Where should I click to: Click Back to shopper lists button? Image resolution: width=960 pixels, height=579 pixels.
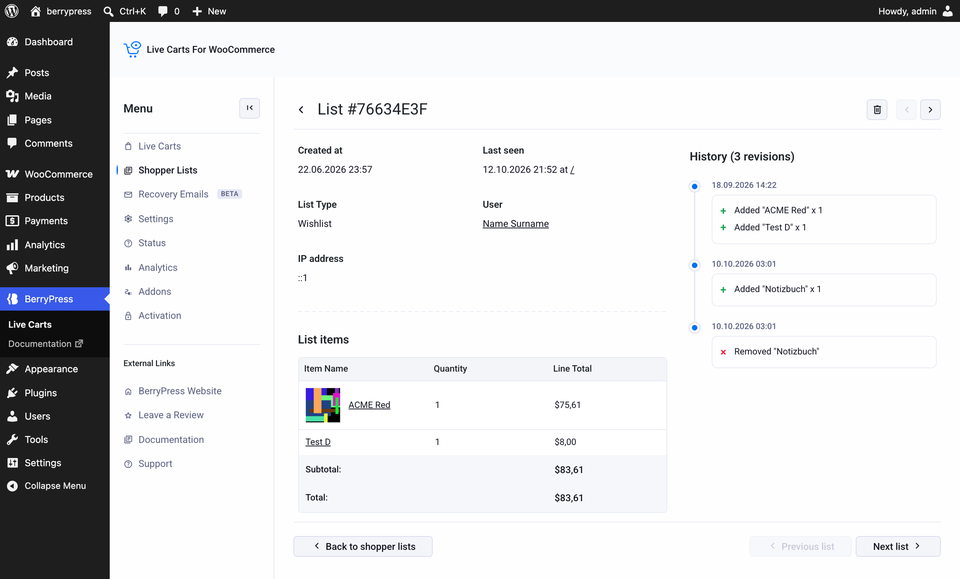click(x=363, y=547)
